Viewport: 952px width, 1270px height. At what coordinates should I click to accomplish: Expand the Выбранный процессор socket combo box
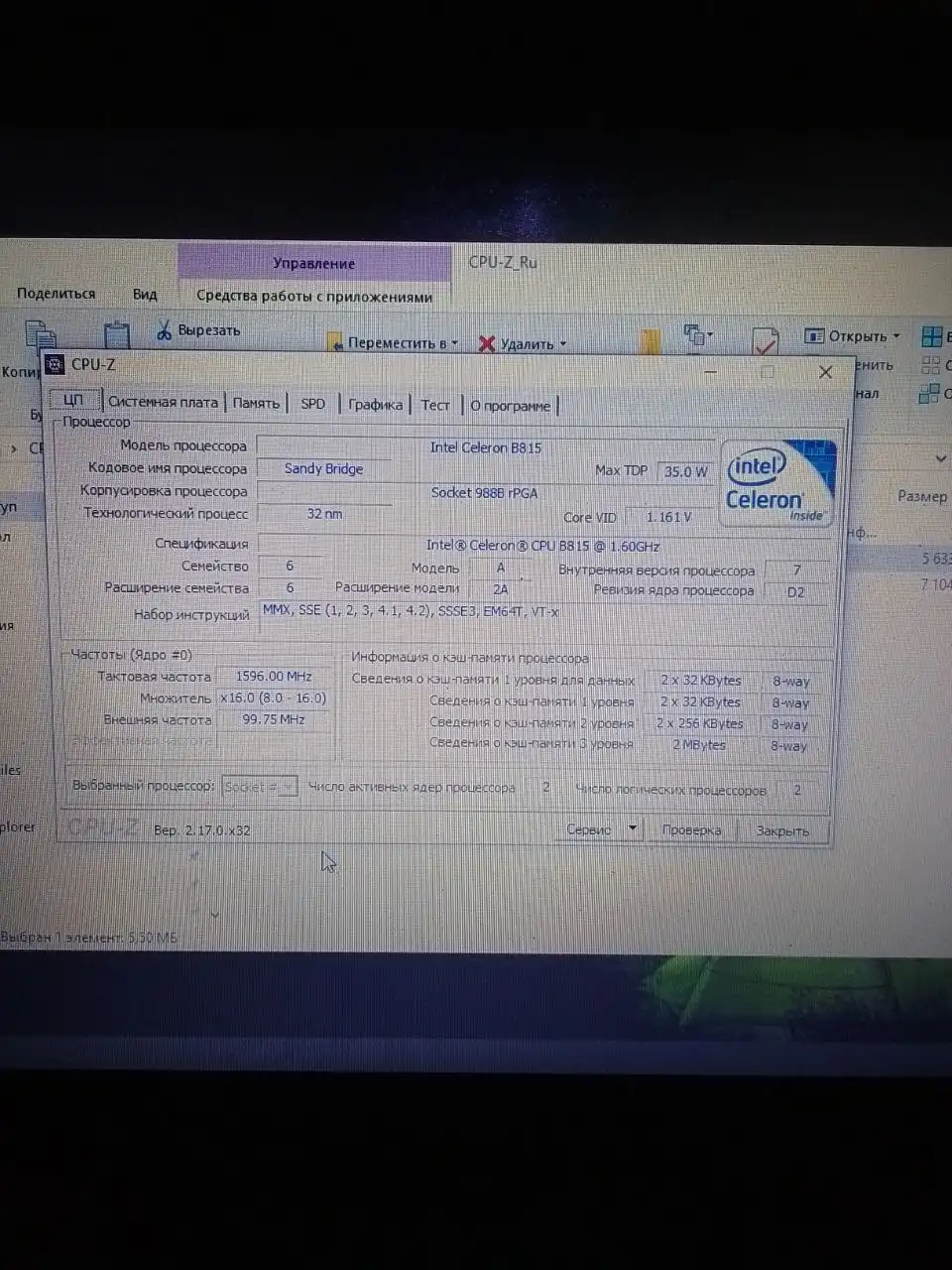point(288,787)
